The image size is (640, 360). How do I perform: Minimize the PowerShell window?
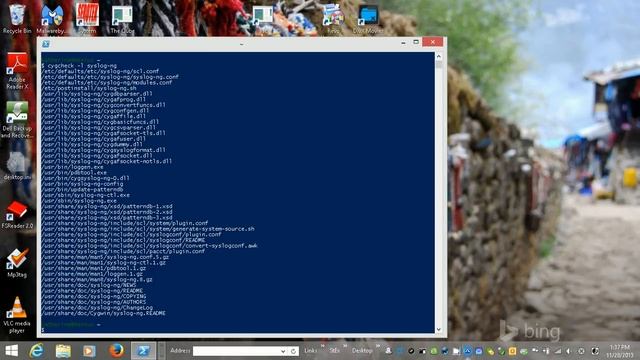coord(403,42)
